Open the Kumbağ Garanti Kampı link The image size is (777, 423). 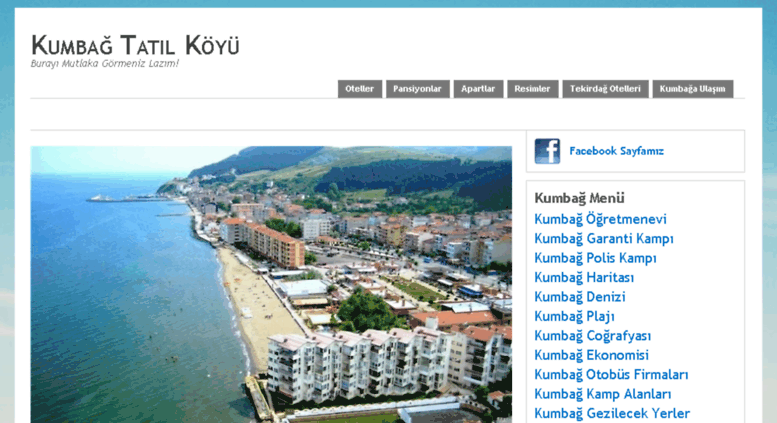point(604,239)
